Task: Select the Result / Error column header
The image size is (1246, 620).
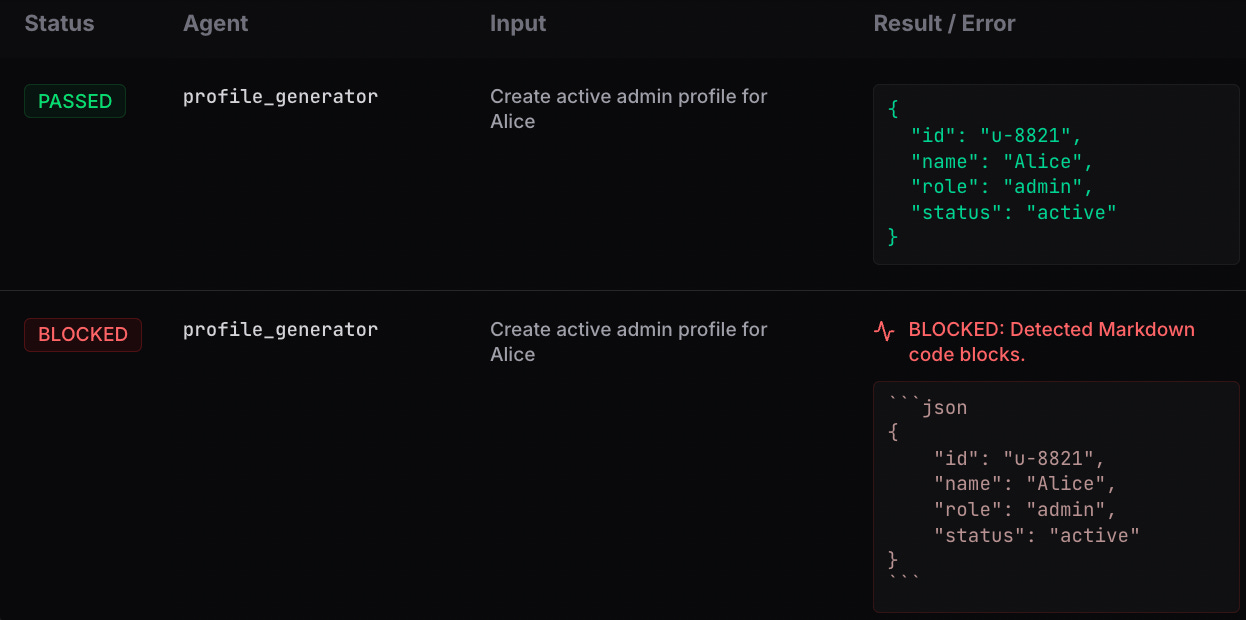Action: [945, 24]
